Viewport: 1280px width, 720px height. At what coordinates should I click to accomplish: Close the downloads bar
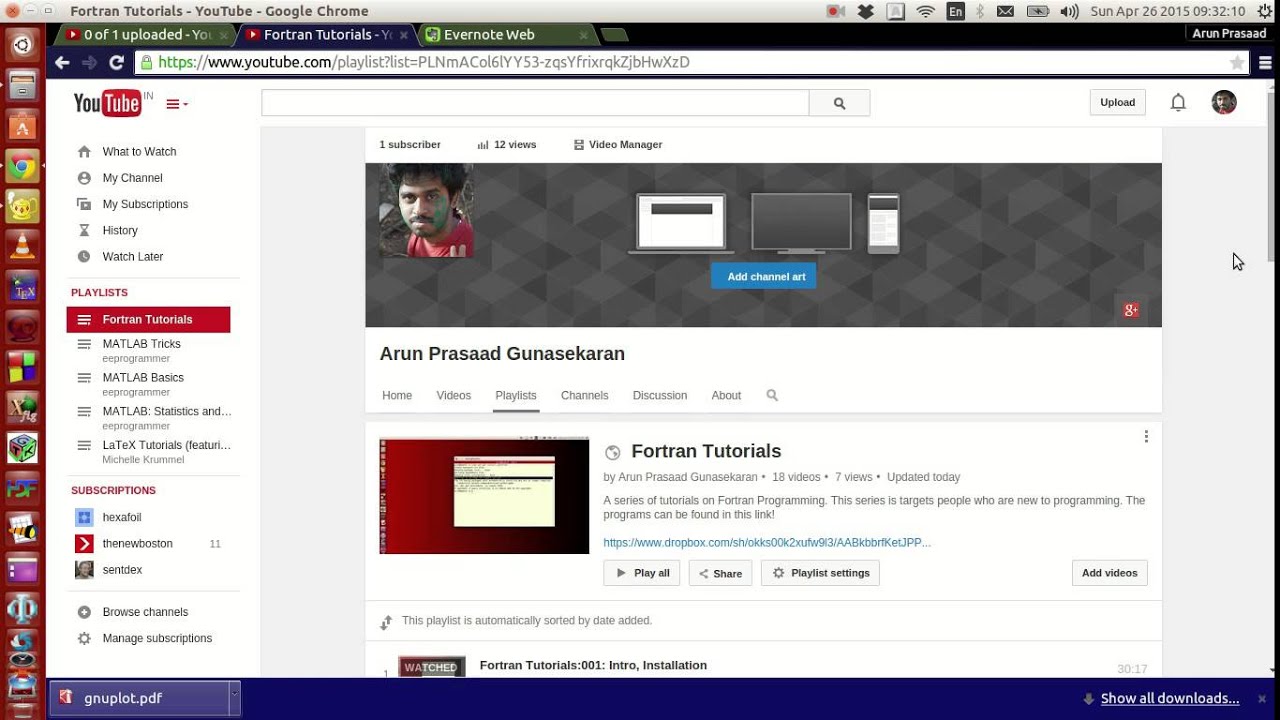[x=1262, y=698]
